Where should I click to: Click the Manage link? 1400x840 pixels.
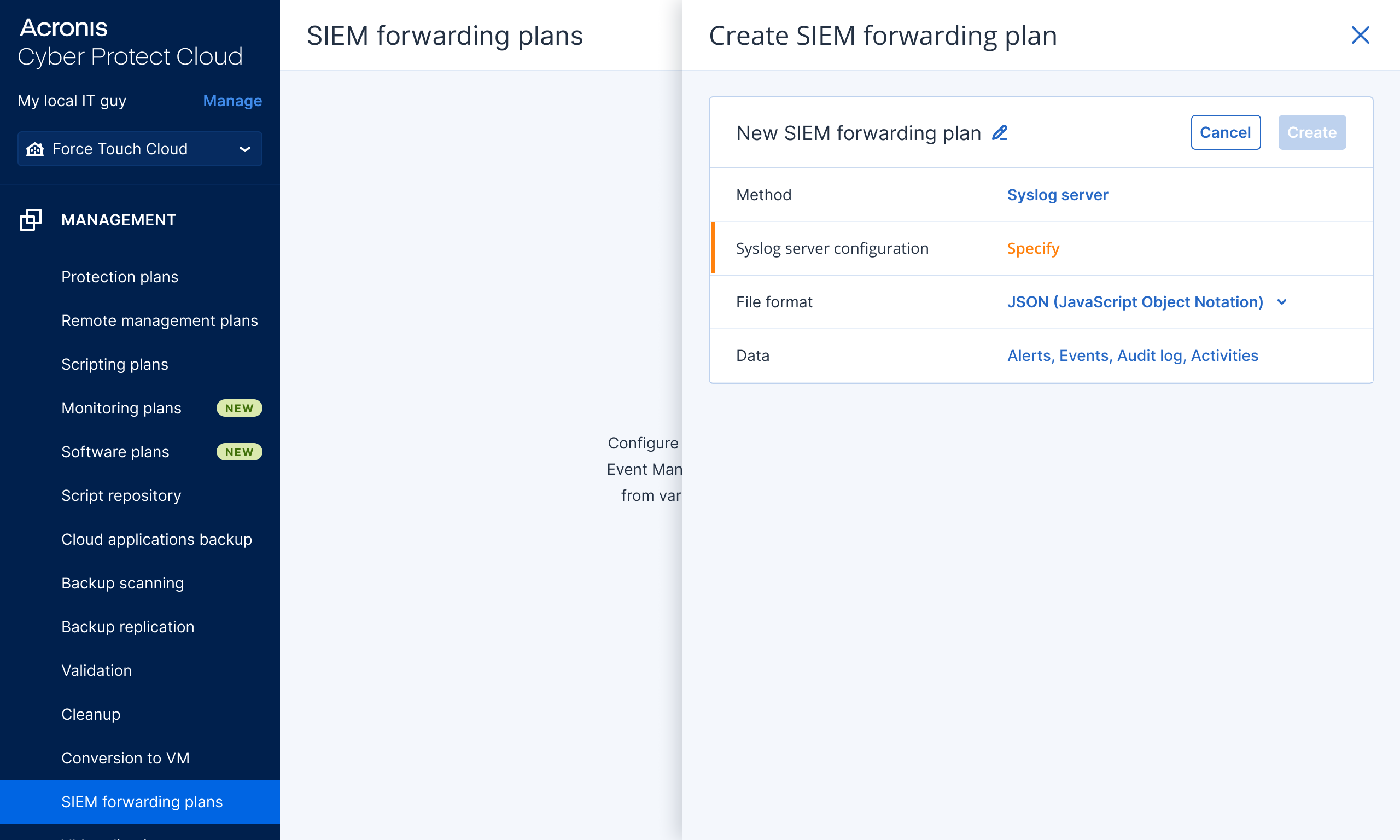tap(232, 101)
